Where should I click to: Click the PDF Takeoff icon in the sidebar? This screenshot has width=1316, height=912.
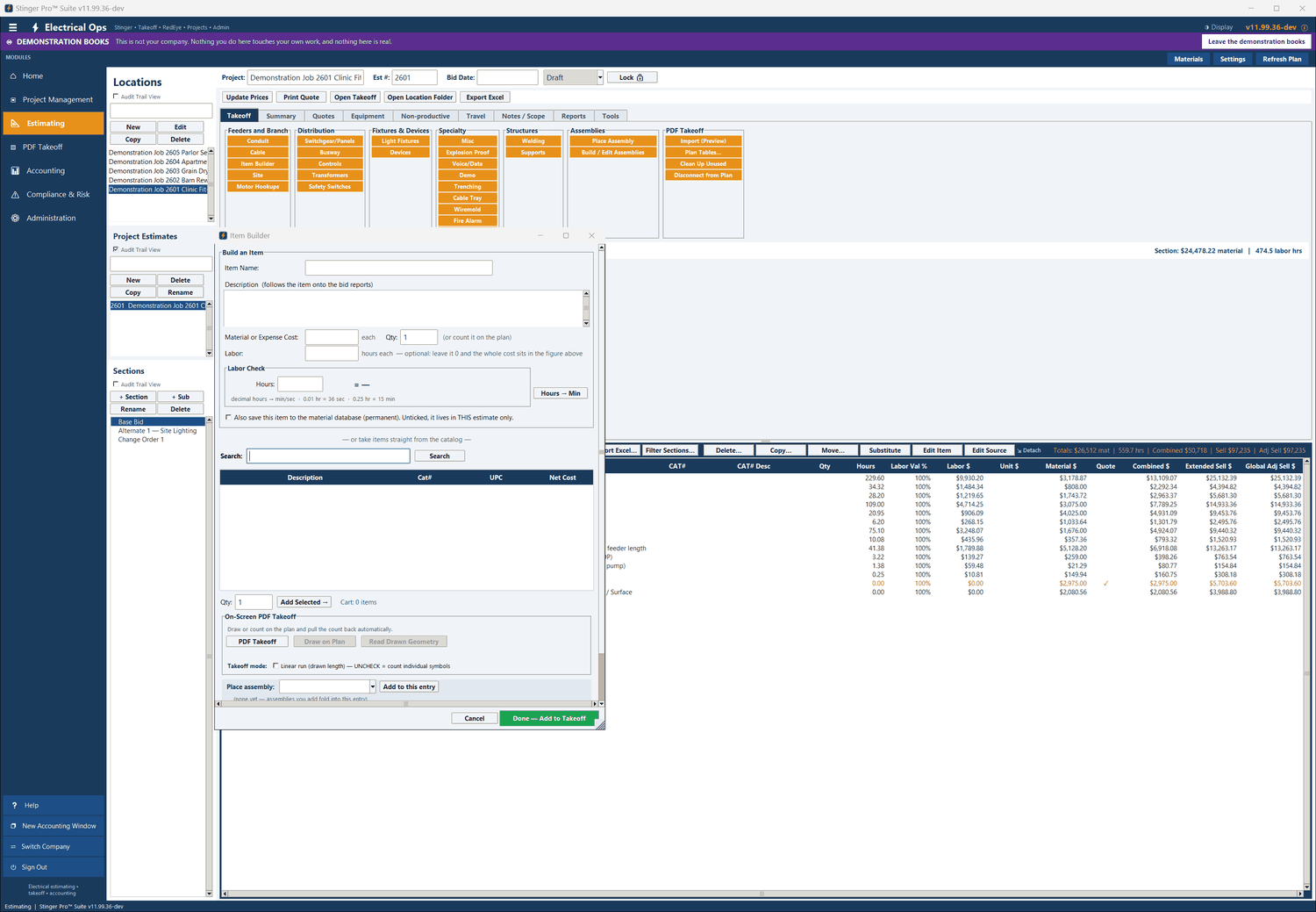(x=14, y=147)
